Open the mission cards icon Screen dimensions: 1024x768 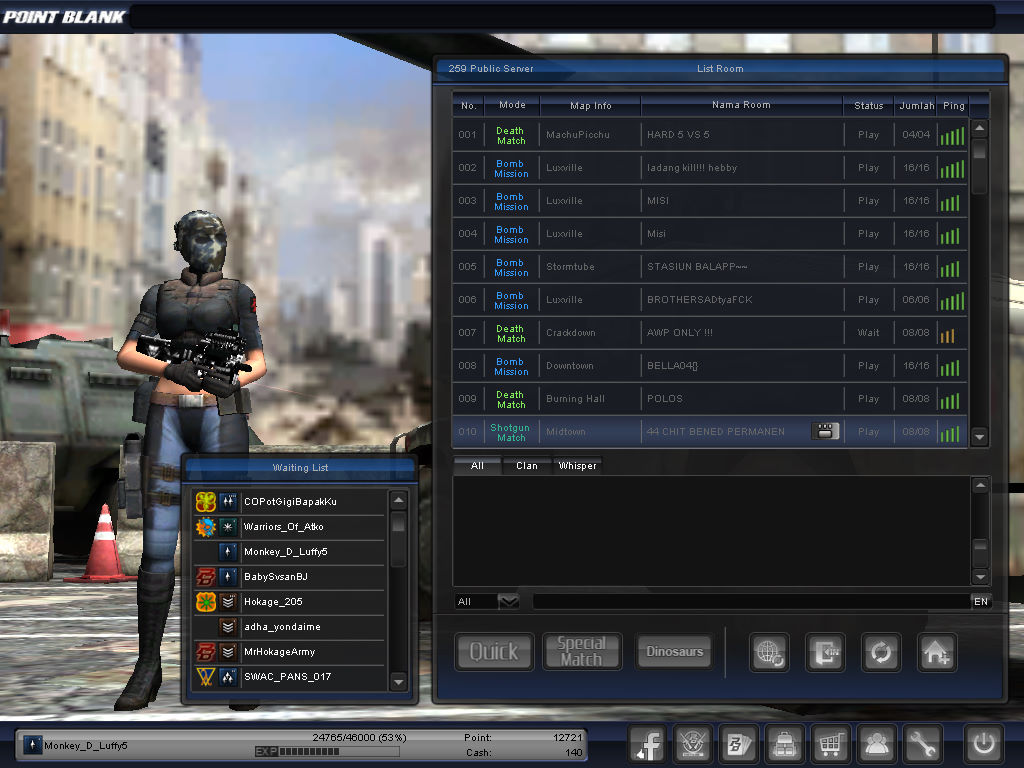[x=738, y=743]
